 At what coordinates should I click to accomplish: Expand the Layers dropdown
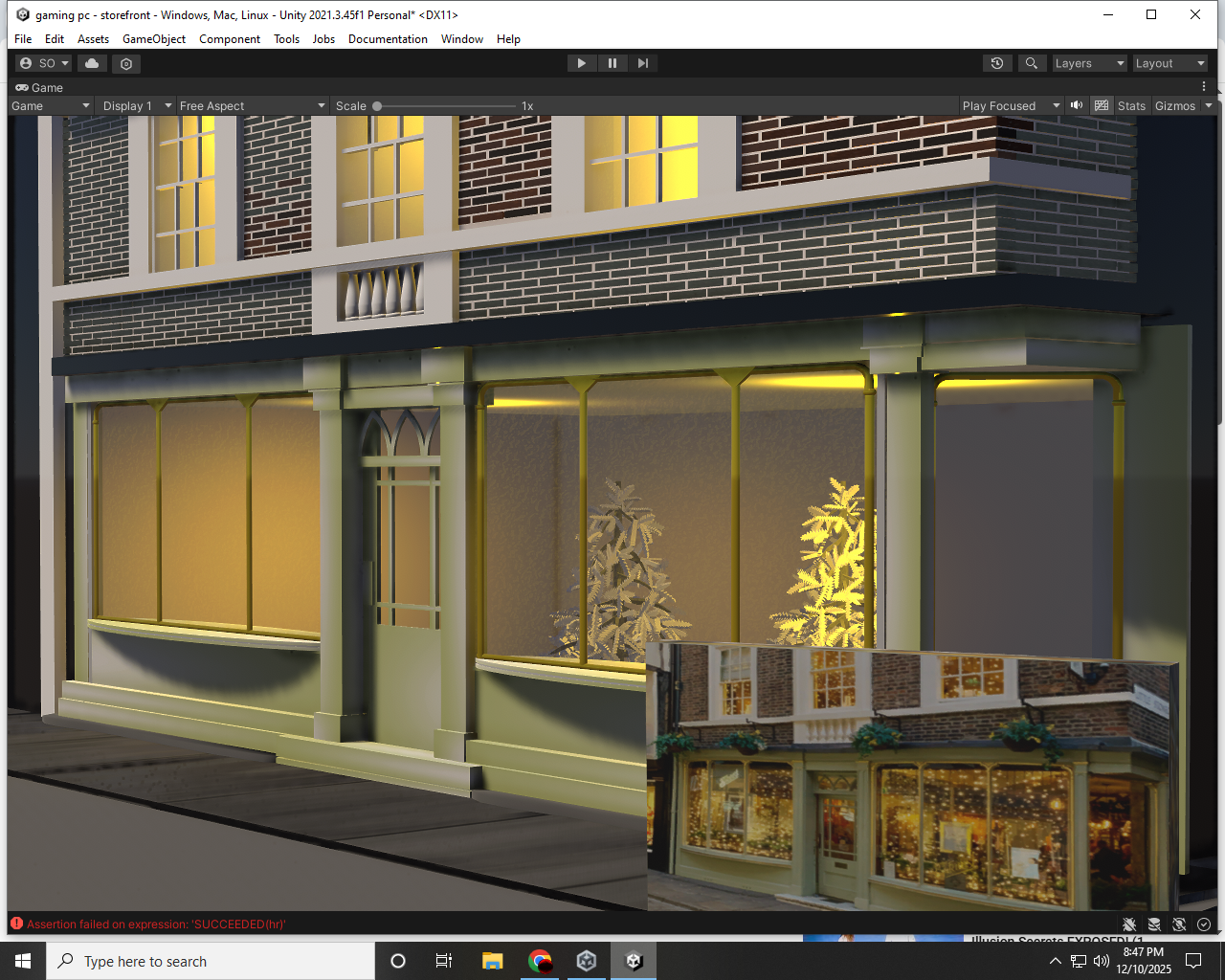pyautogui.click(x=1089, y=63)
